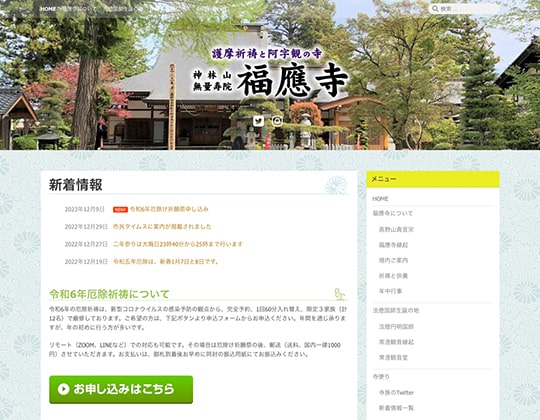Open 福應寺縁起 sidebar item

click(x=393, y=245)
